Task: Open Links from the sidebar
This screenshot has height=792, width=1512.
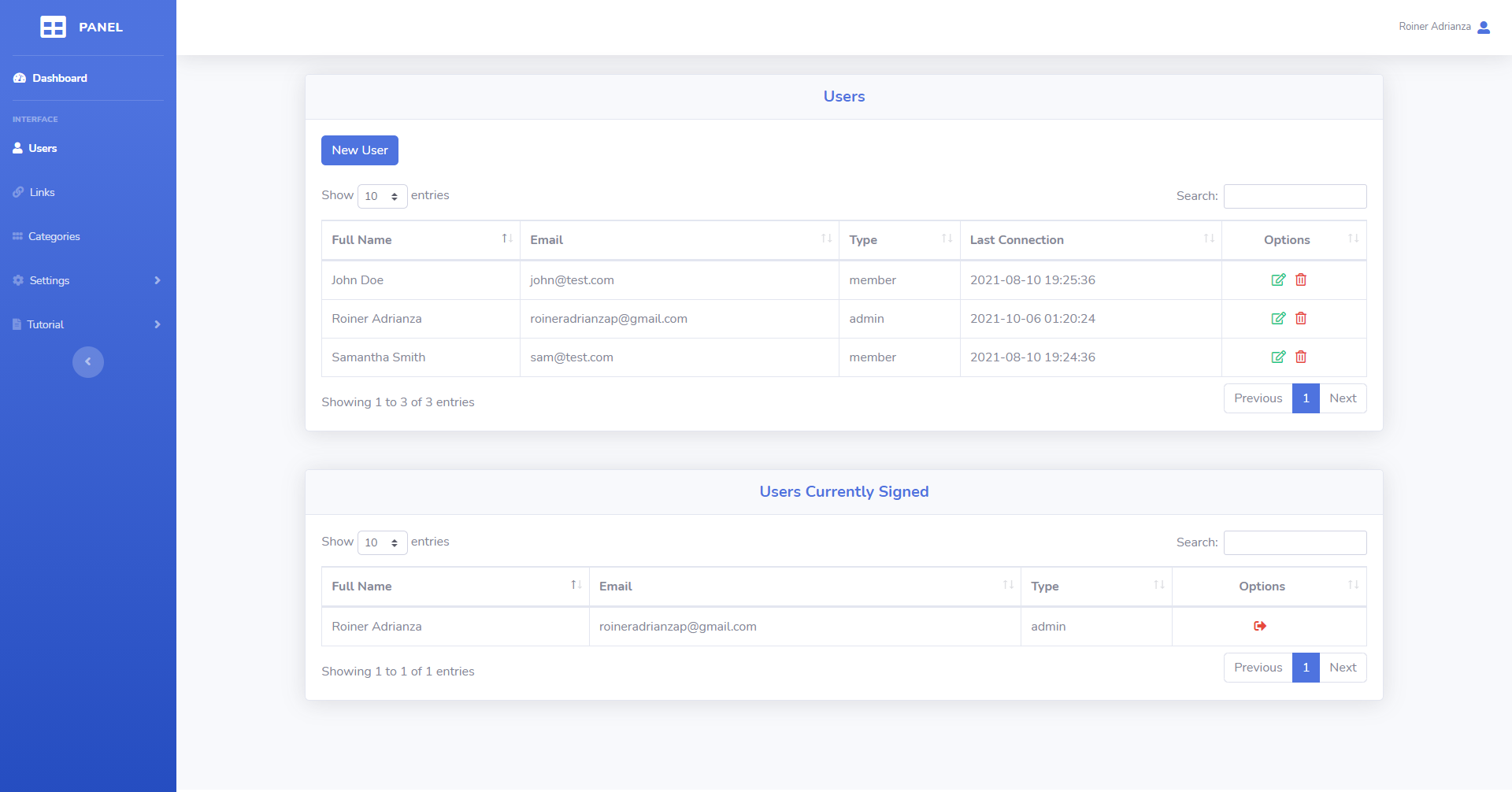Action: click(43, 193)
